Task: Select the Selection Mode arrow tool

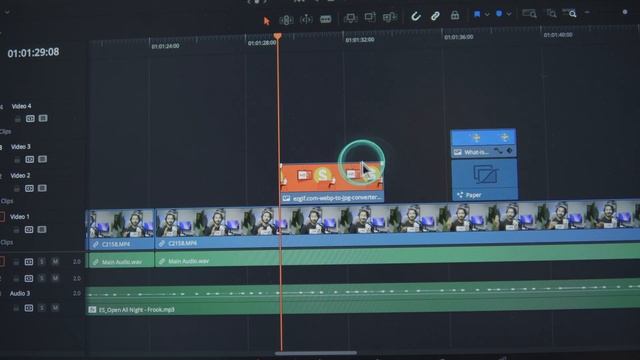Action: coord(267,21)
